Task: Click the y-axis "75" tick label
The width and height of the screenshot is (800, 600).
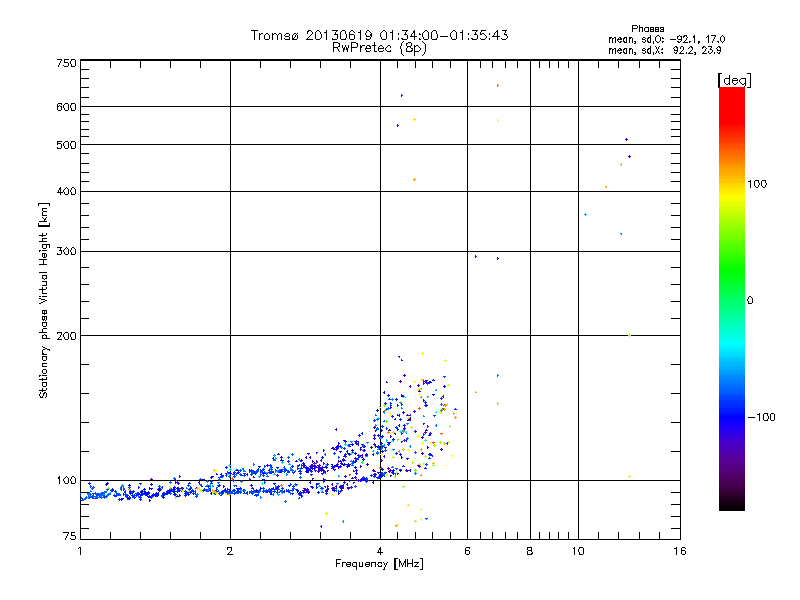Action: [x=70, y=536]
